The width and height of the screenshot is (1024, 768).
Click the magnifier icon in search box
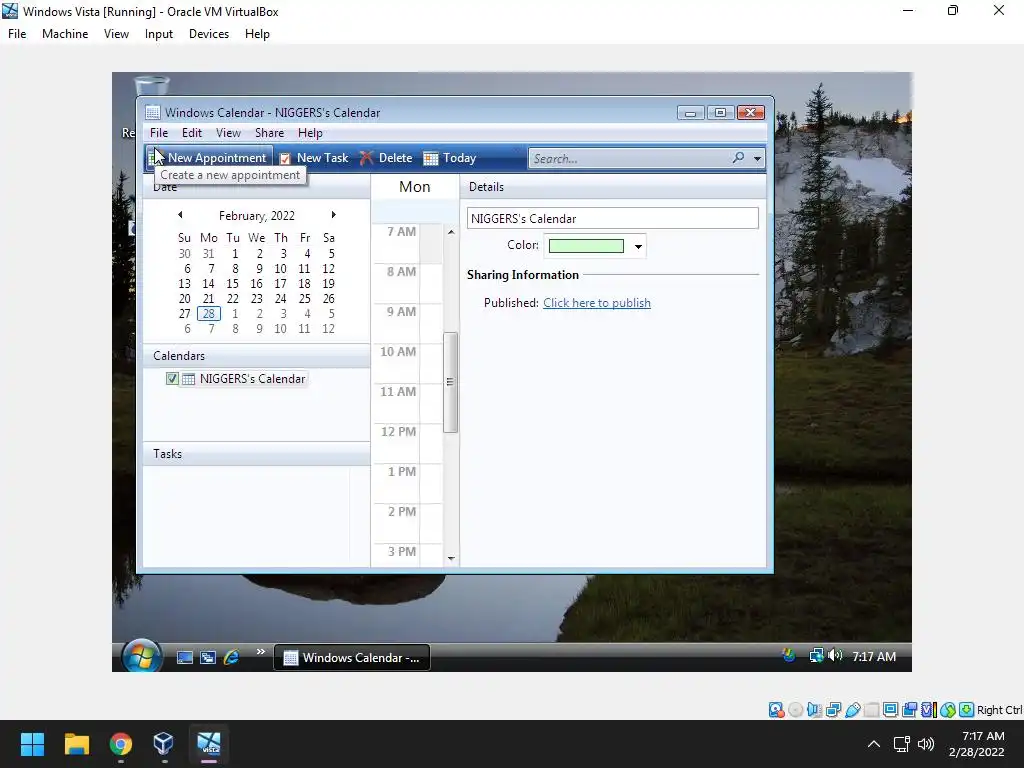(x=738, y=157)
